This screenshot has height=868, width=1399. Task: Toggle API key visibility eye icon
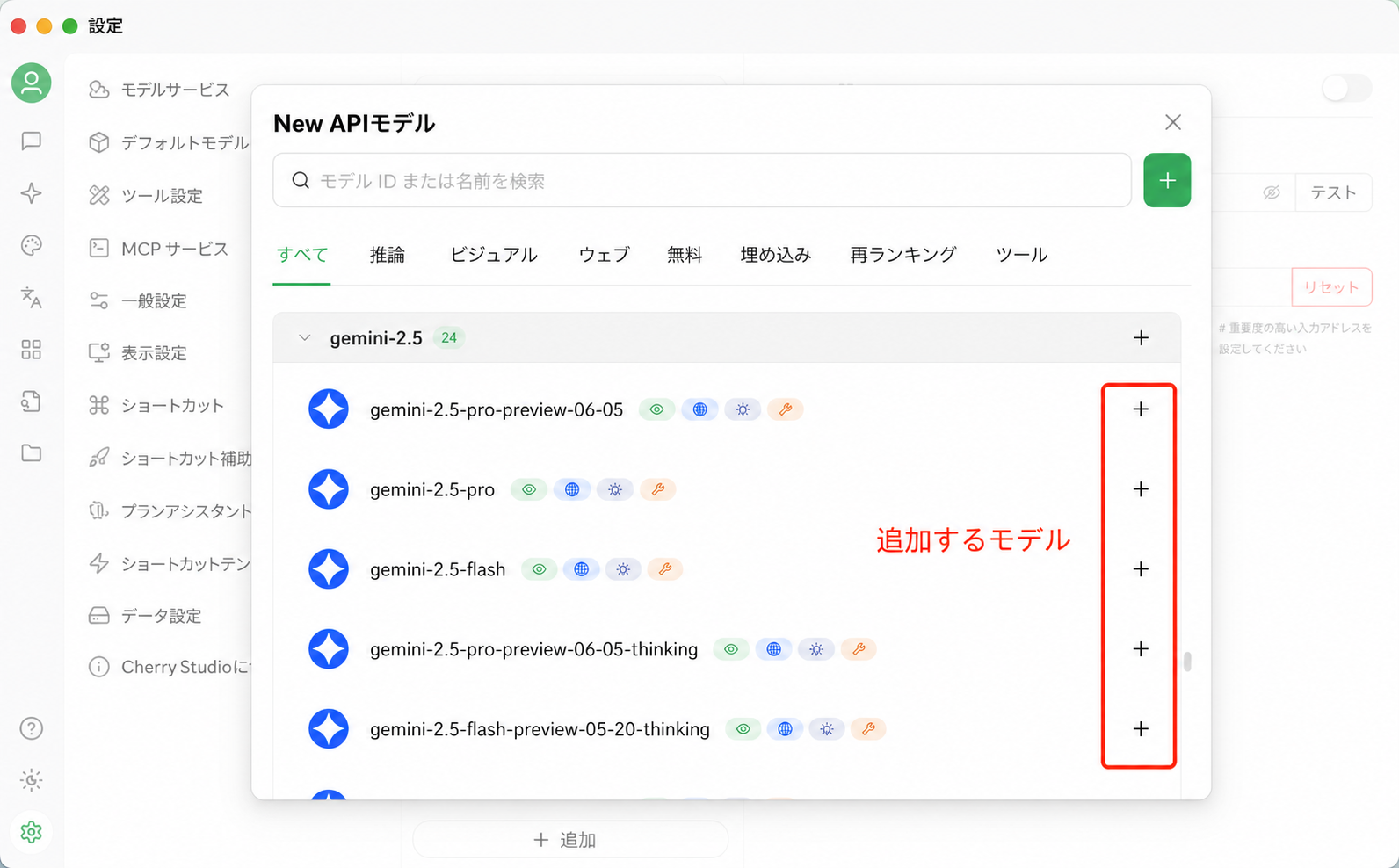coord(1272,192)
